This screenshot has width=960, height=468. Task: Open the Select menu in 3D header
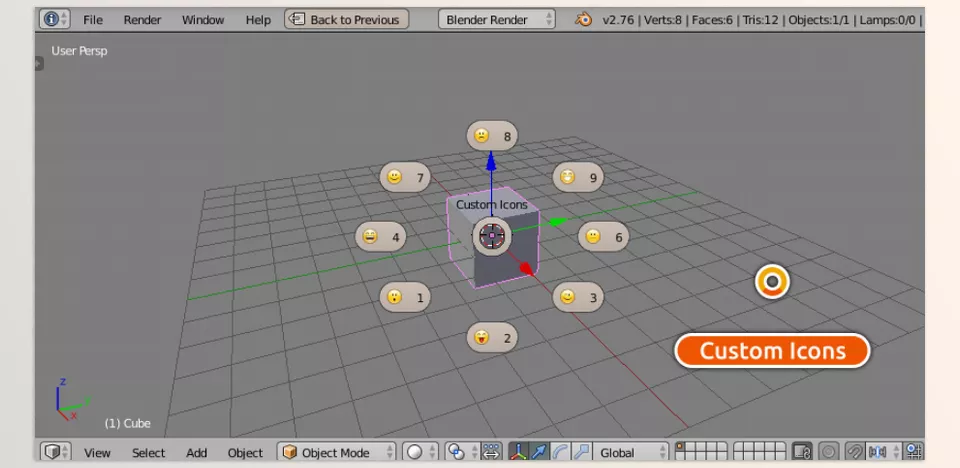pos(148,453)
